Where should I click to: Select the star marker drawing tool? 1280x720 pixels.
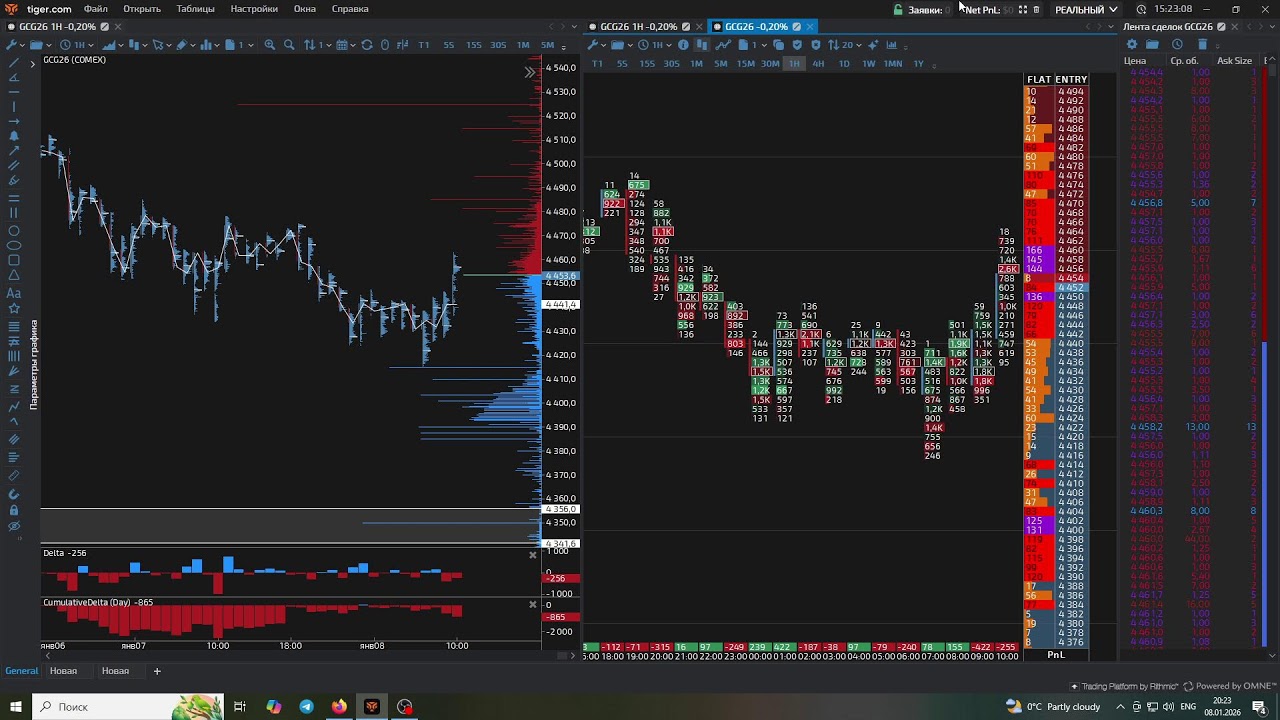tap(14, 308)
